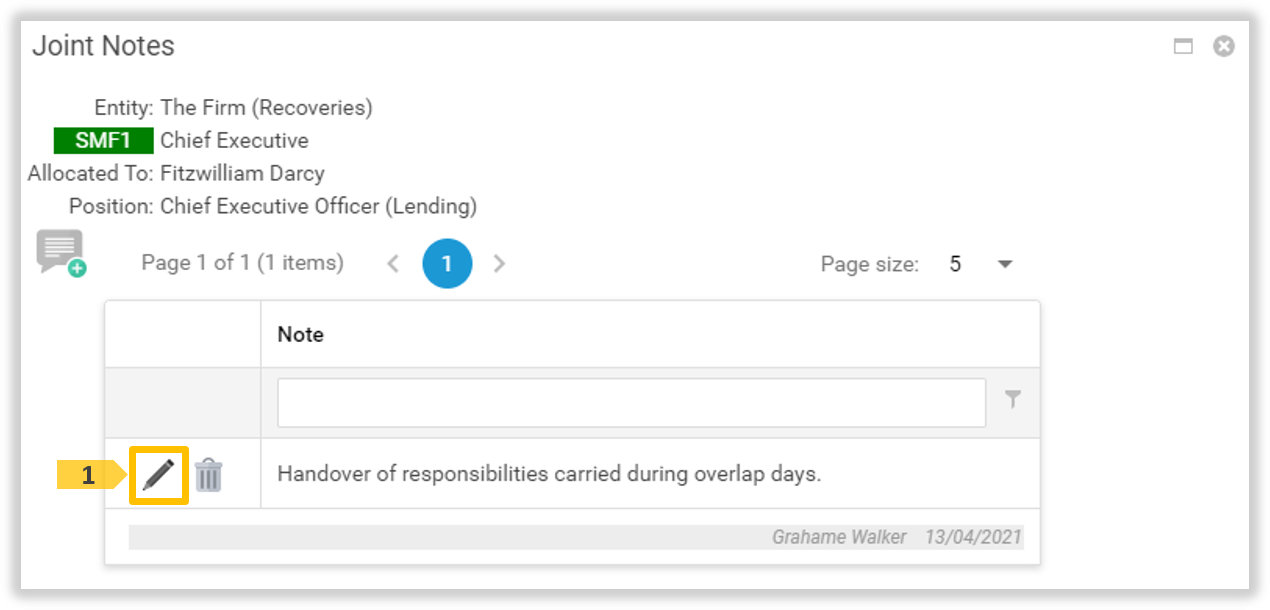Click the green SMF1 badge
Screen dimensions: 1270x610
(x=103, y=140)
